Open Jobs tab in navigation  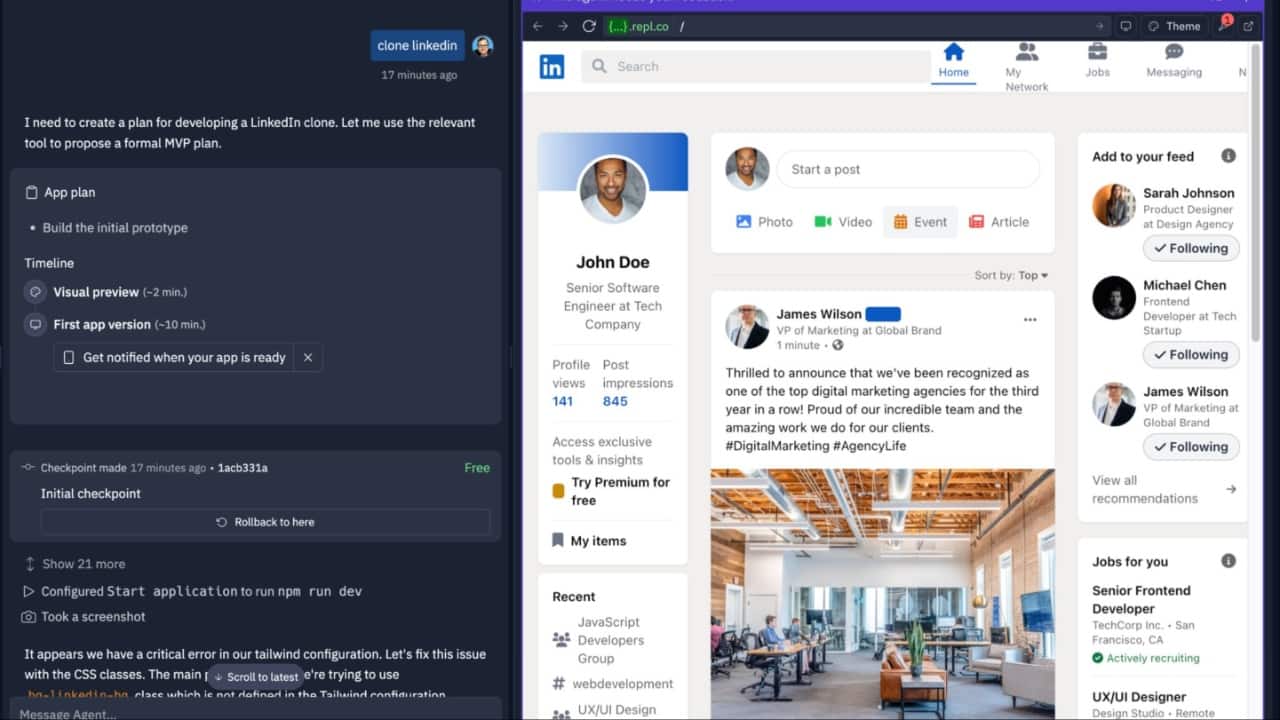click(1098, 61)
